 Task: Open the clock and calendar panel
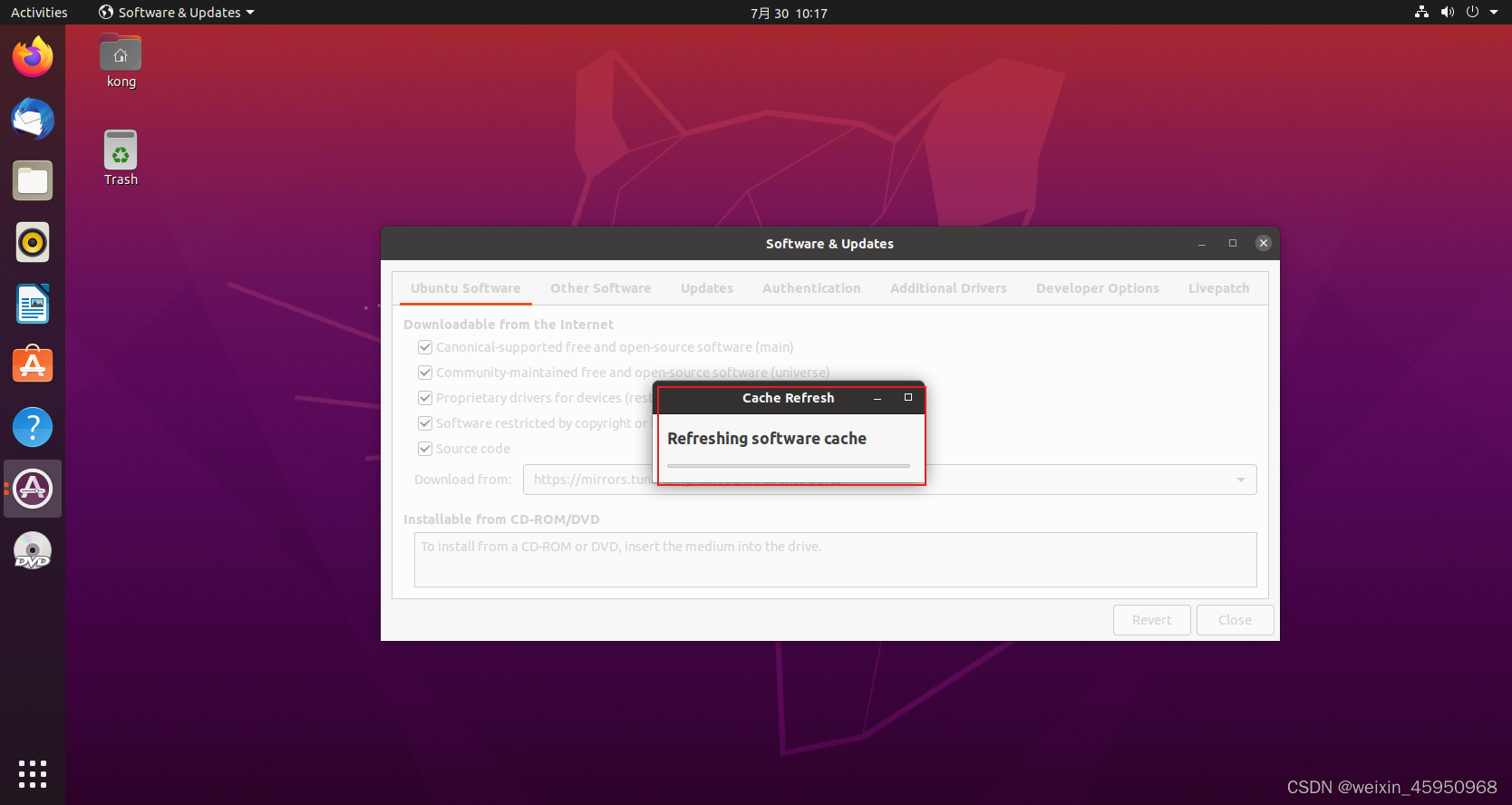789,13
